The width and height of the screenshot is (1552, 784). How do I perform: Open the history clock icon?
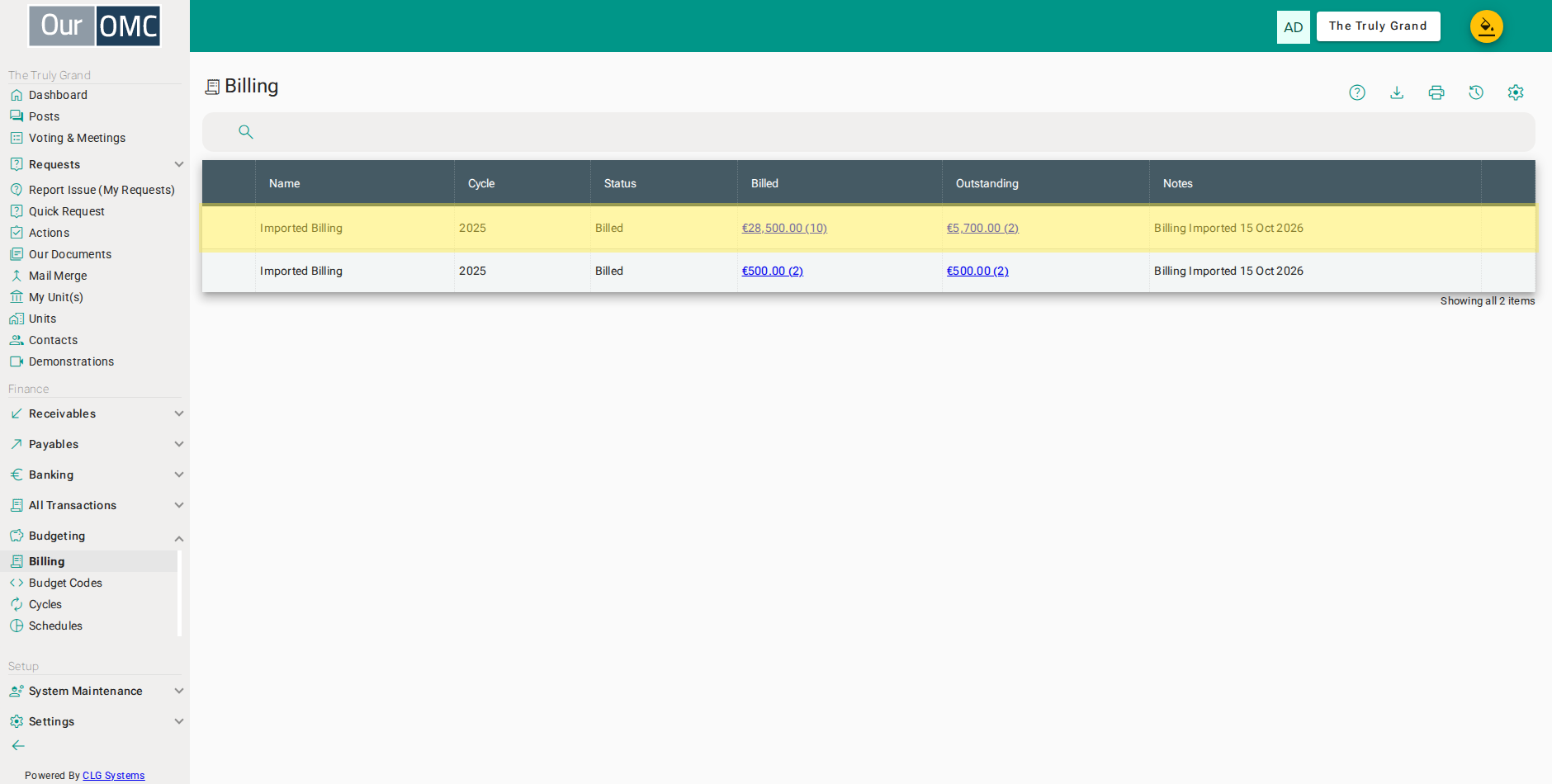tap(1476, 92)
